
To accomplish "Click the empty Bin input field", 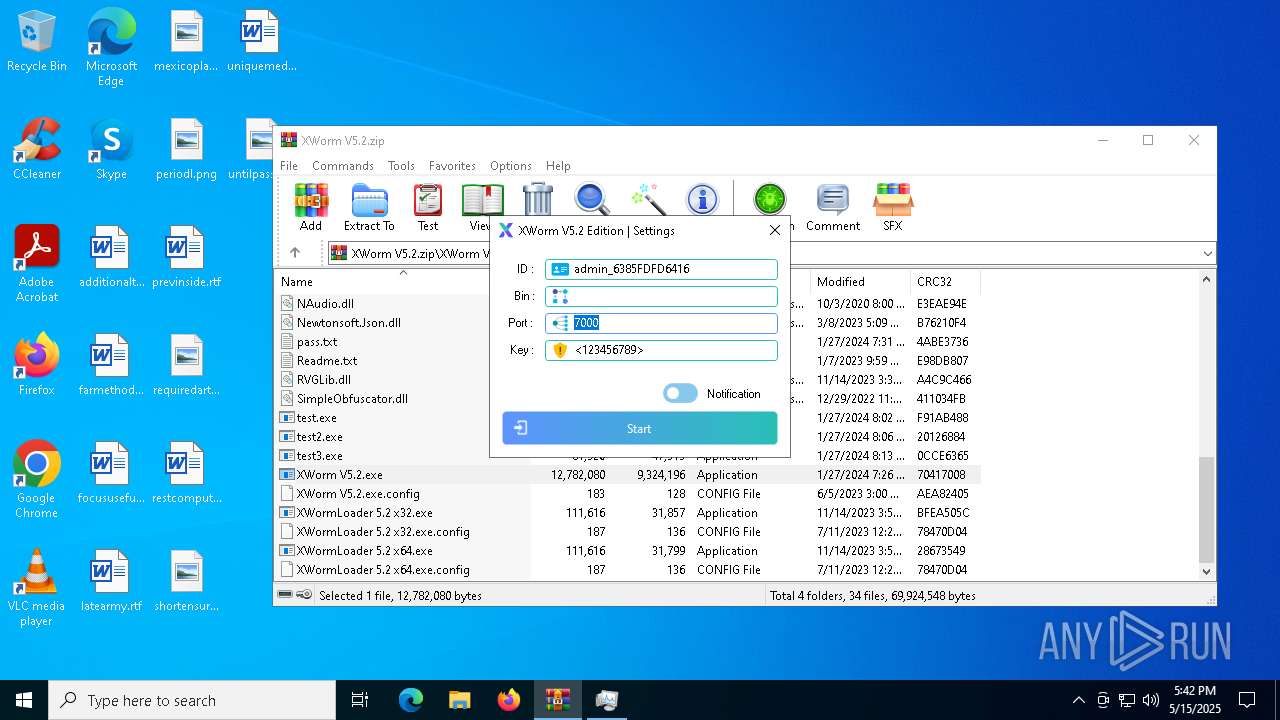I will 661,296.
